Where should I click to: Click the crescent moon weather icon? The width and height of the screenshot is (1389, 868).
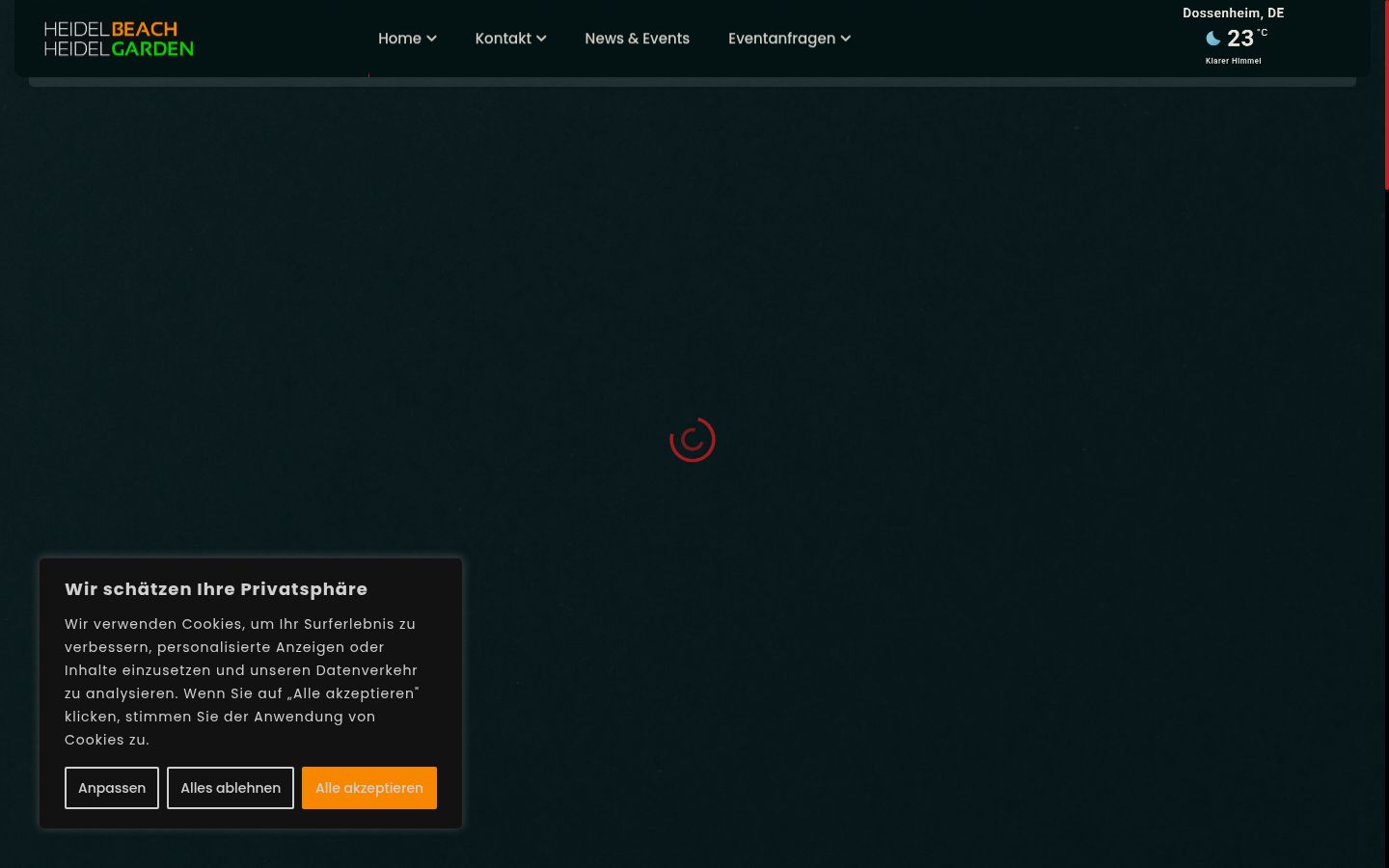click(1213, 39)
